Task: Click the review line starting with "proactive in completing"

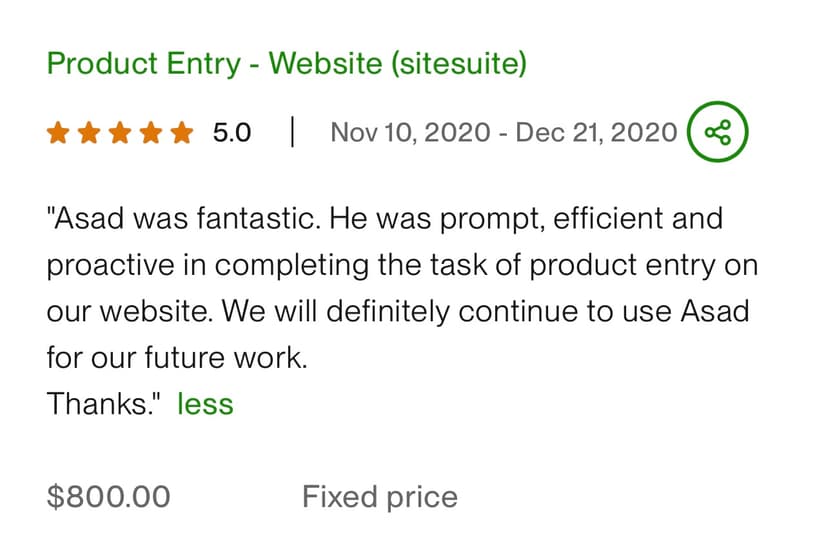Action: (402, 265)
